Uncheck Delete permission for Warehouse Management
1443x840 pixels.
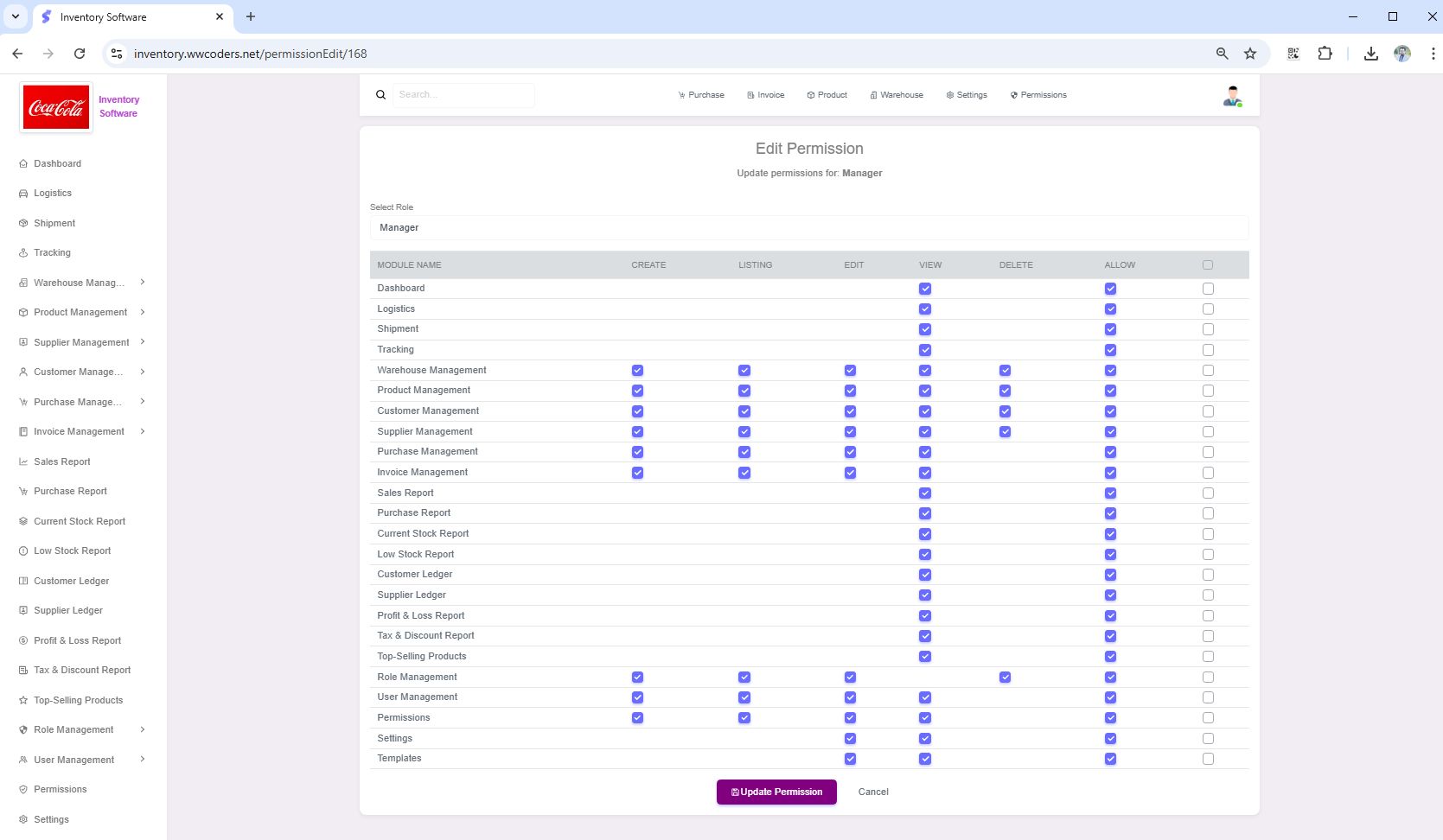(1005, 371)
